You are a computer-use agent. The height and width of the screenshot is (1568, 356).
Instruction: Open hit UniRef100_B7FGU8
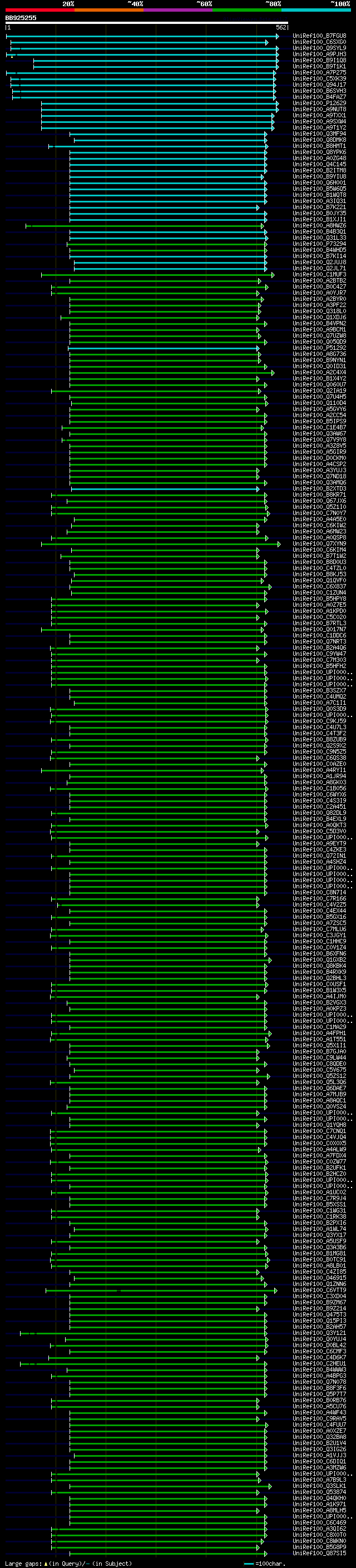319,36
